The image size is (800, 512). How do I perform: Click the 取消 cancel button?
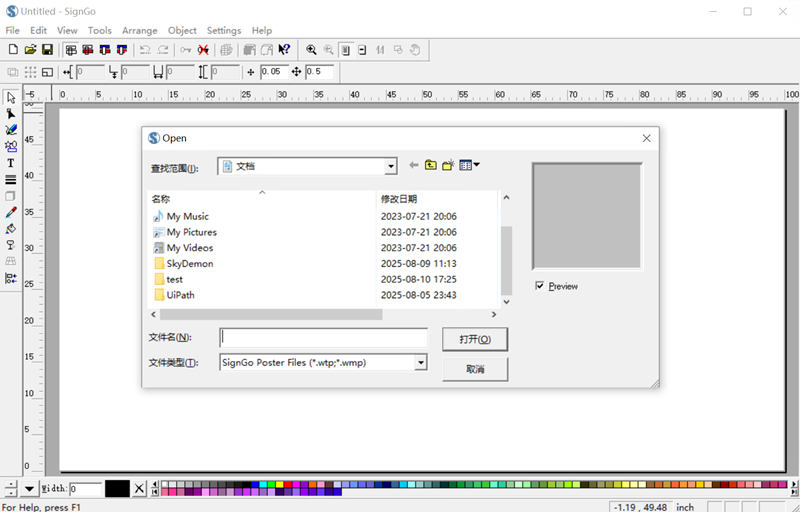click(x=475, y=369)
